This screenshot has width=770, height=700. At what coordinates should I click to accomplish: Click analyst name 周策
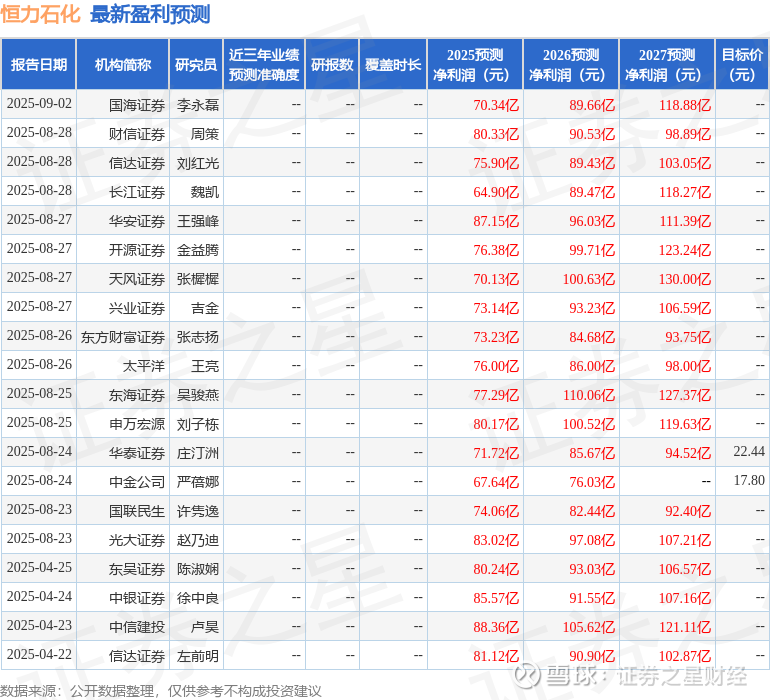[205, 134]
